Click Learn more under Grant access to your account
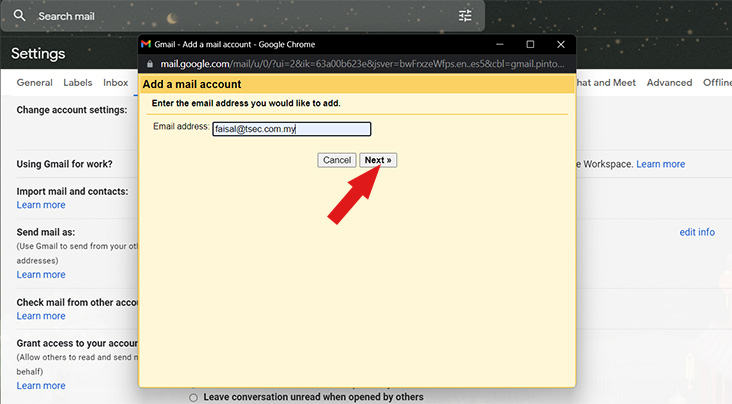The image size is (732, 404). (x=41, y=386)
